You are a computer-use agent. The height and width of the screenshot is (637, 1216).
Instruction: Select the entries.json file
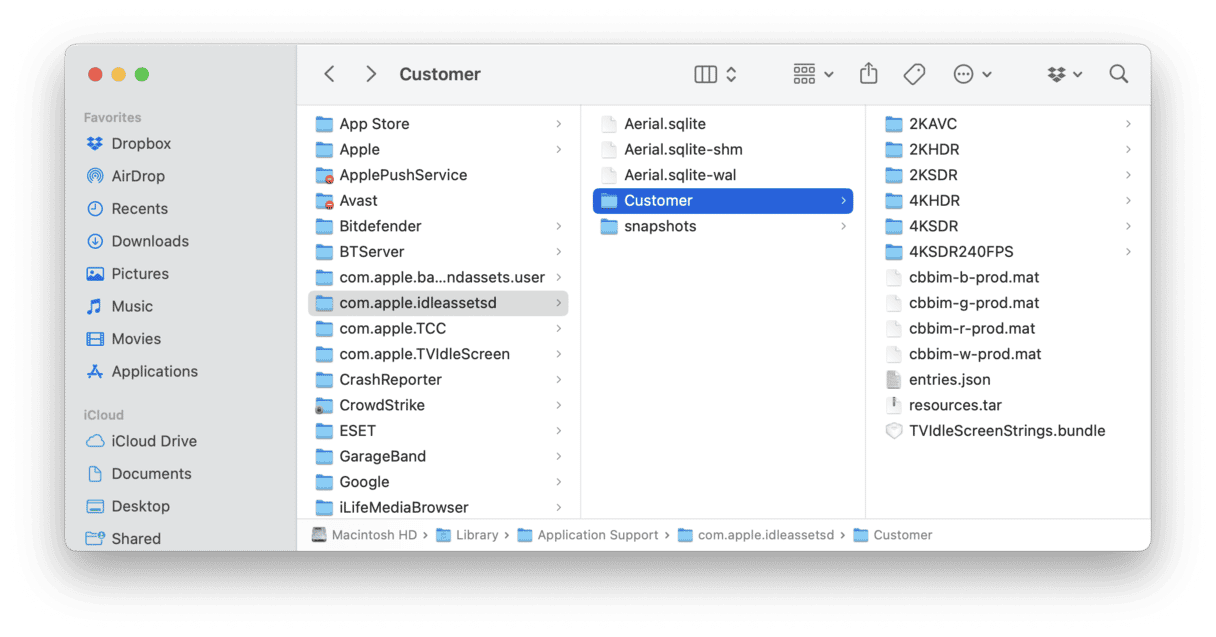949,380
